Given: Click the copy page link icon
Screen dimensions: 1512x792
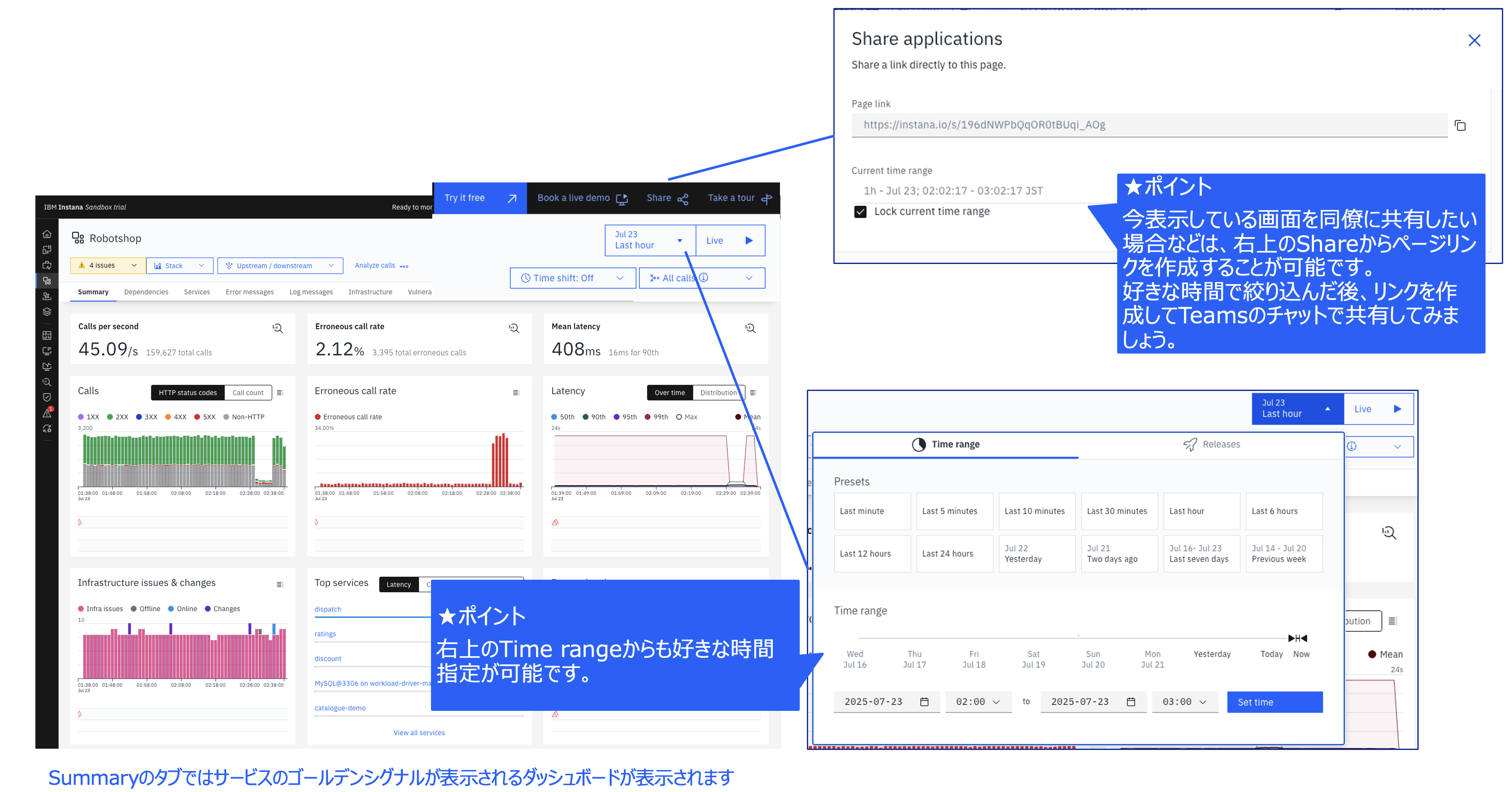Looking at the screenshot, I should 1460,125.
